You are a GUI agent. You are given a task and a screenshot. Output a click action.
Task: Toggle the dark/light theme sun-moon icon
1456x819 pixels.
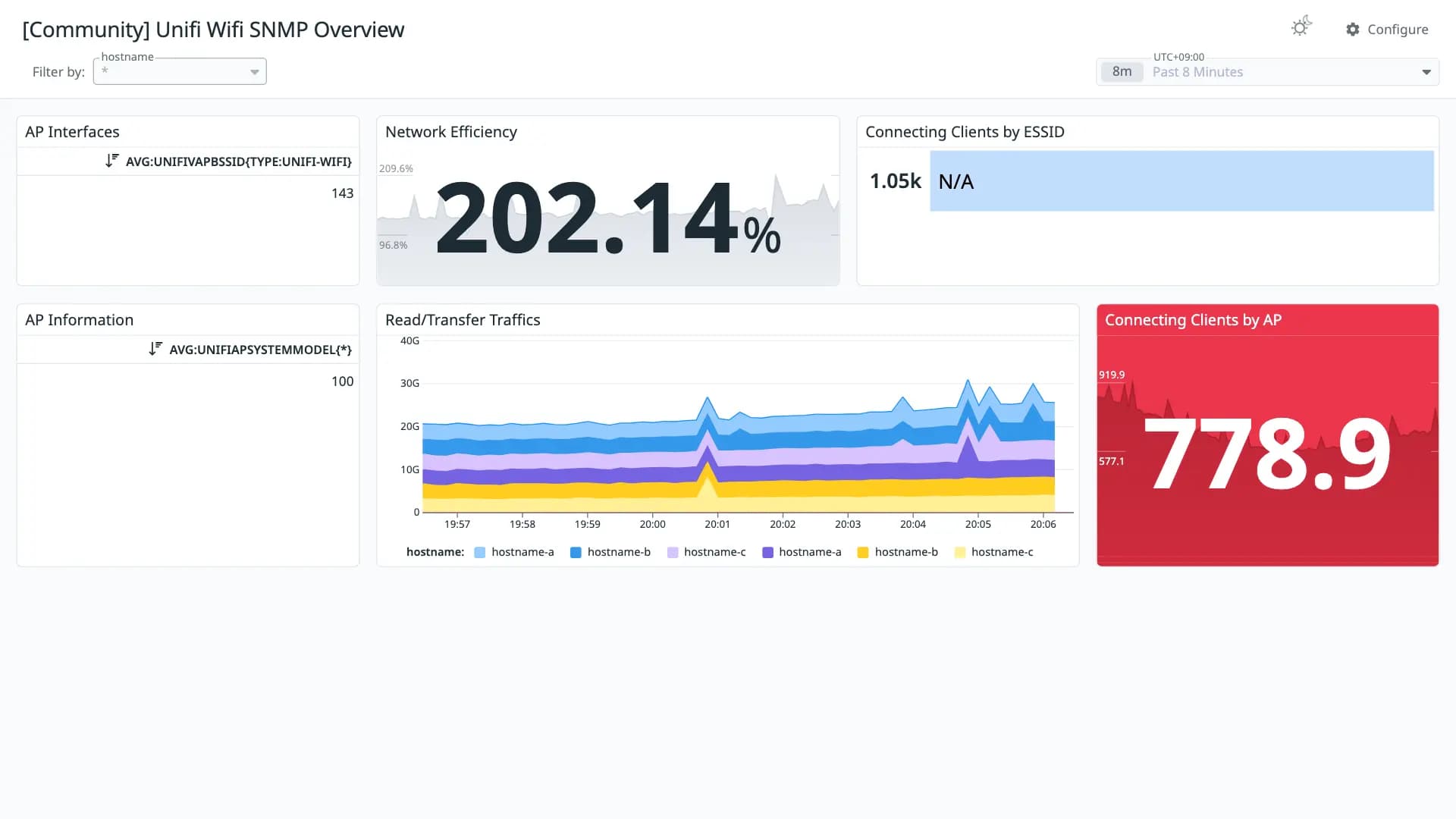1301,27
